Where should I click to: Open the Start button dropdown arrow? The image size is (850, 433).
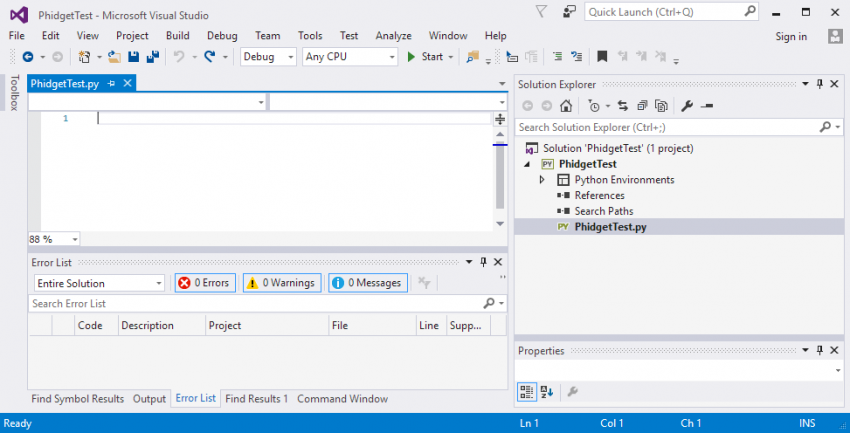tap(450, 57)
